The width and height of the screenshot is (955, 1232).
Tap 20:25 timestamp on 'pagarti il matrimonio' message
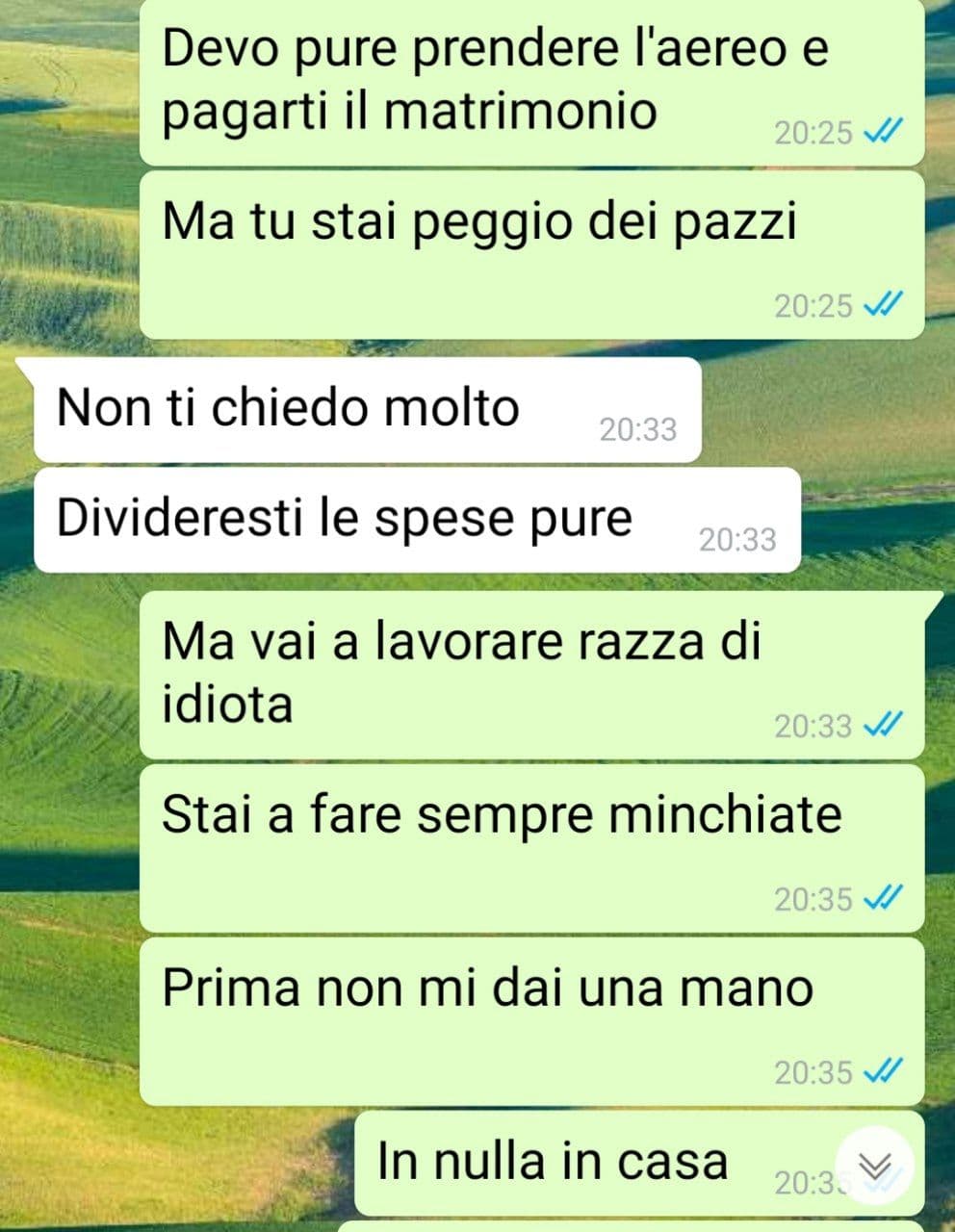point(813,133)
